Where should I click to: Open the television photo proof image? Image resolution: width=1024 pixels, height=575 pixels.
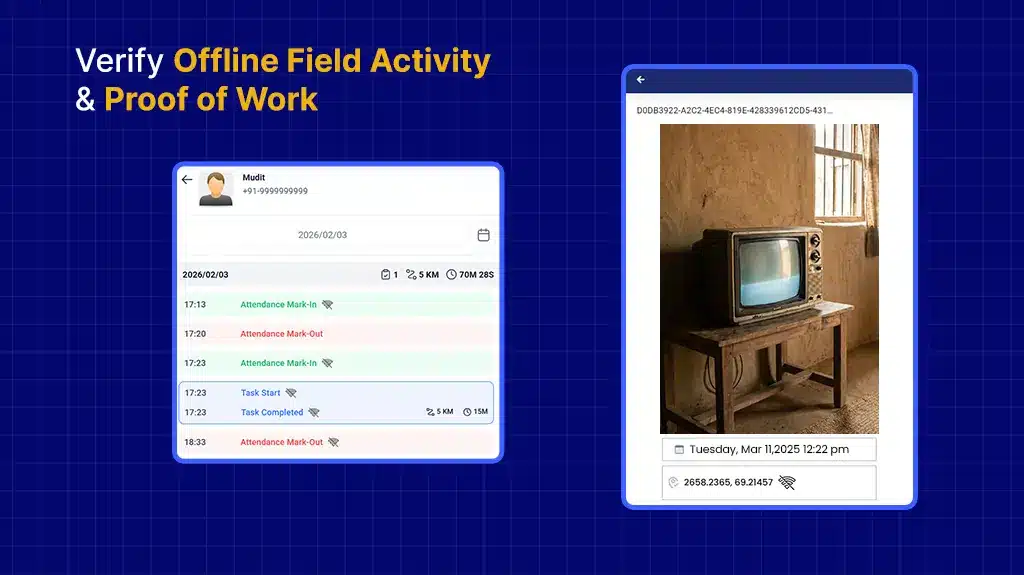click(x=769, y=279)
